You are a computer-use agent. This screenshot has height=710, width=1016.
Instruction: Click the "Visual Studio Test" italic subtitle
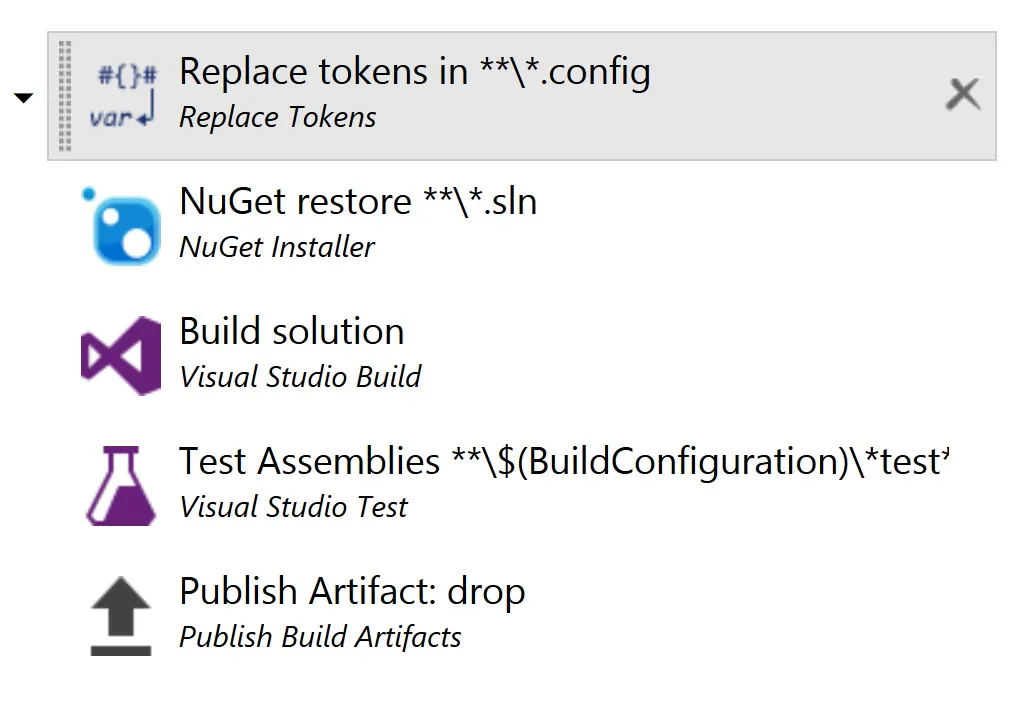pyautogui.click(x=293, y=507)
